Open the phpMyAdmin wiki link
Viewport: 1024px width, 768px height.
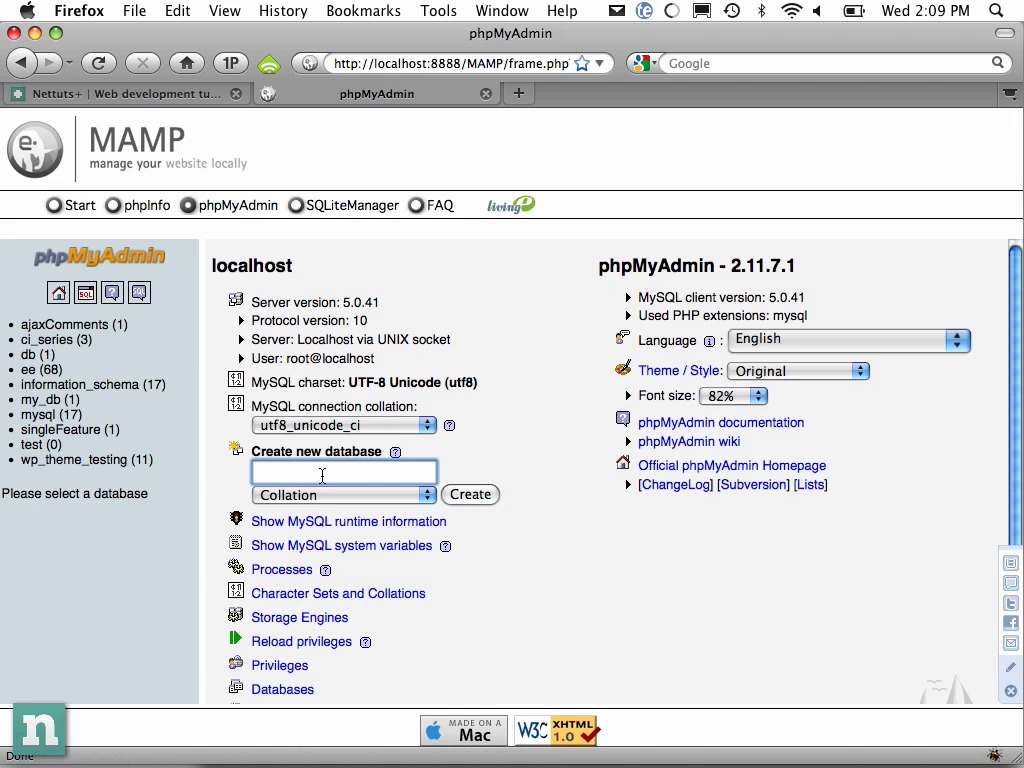(689, 441)
